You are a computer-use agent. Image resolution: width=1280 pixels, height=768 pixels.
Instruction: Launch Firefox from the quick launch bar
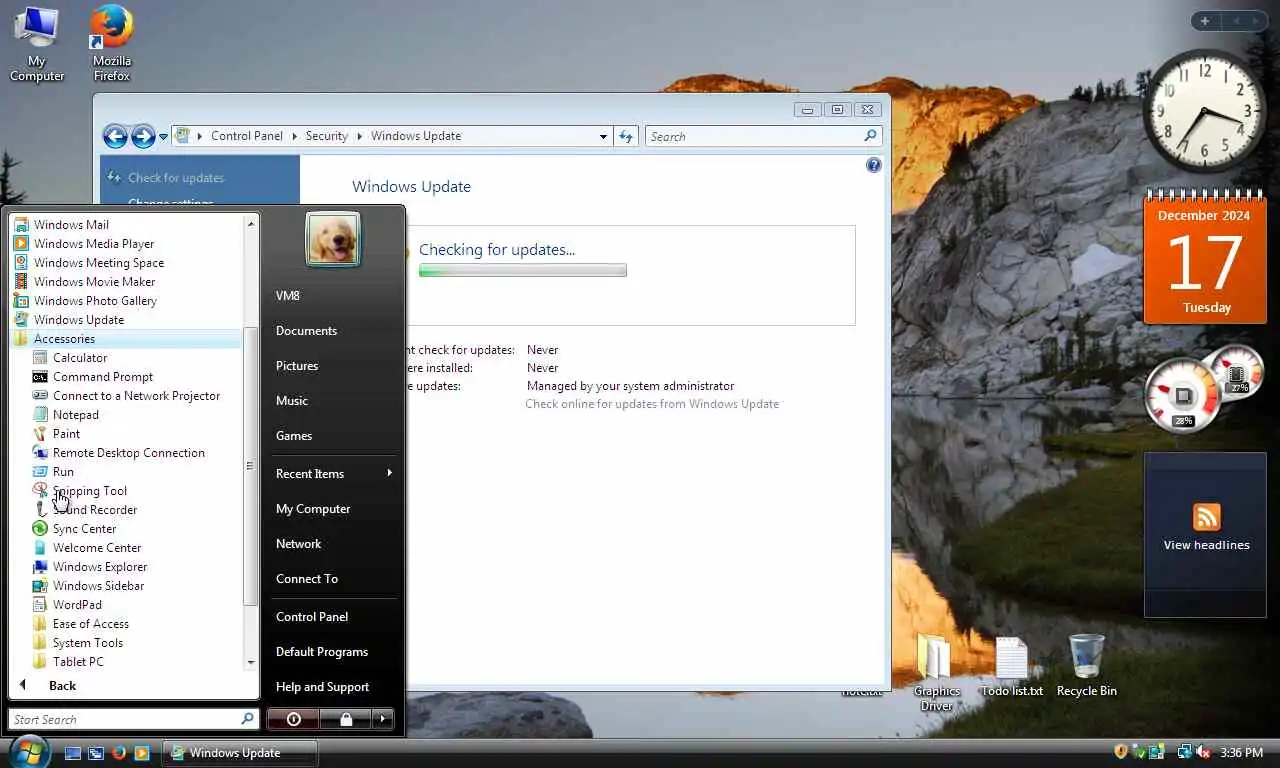[x=119, y=753]
